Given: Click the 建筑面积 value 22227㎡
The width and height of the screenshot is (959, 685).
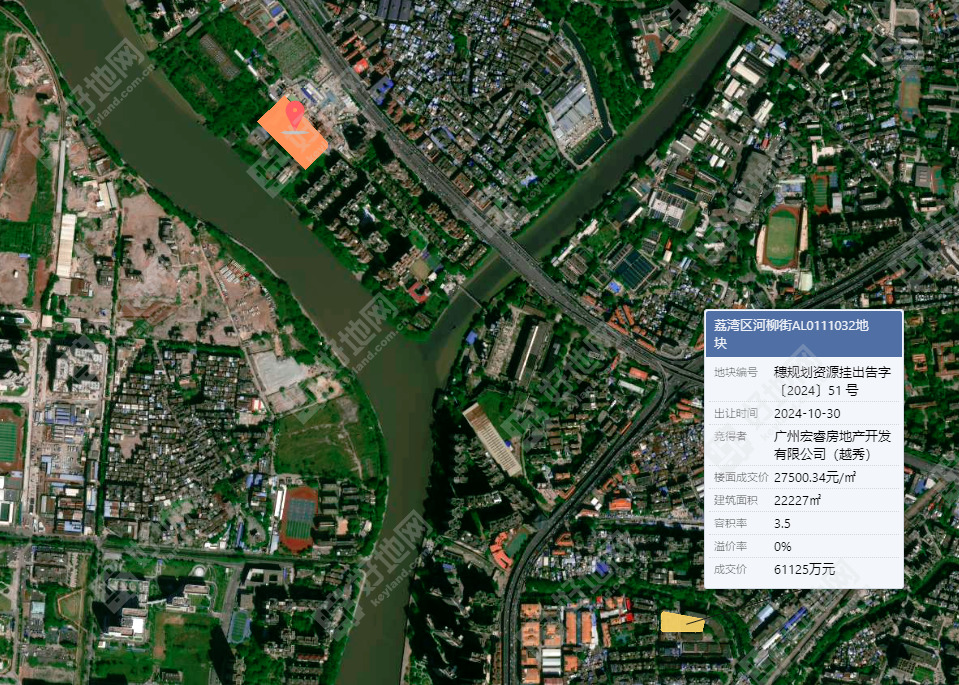Looking at the screenshot, I should (x=797, y=500).
